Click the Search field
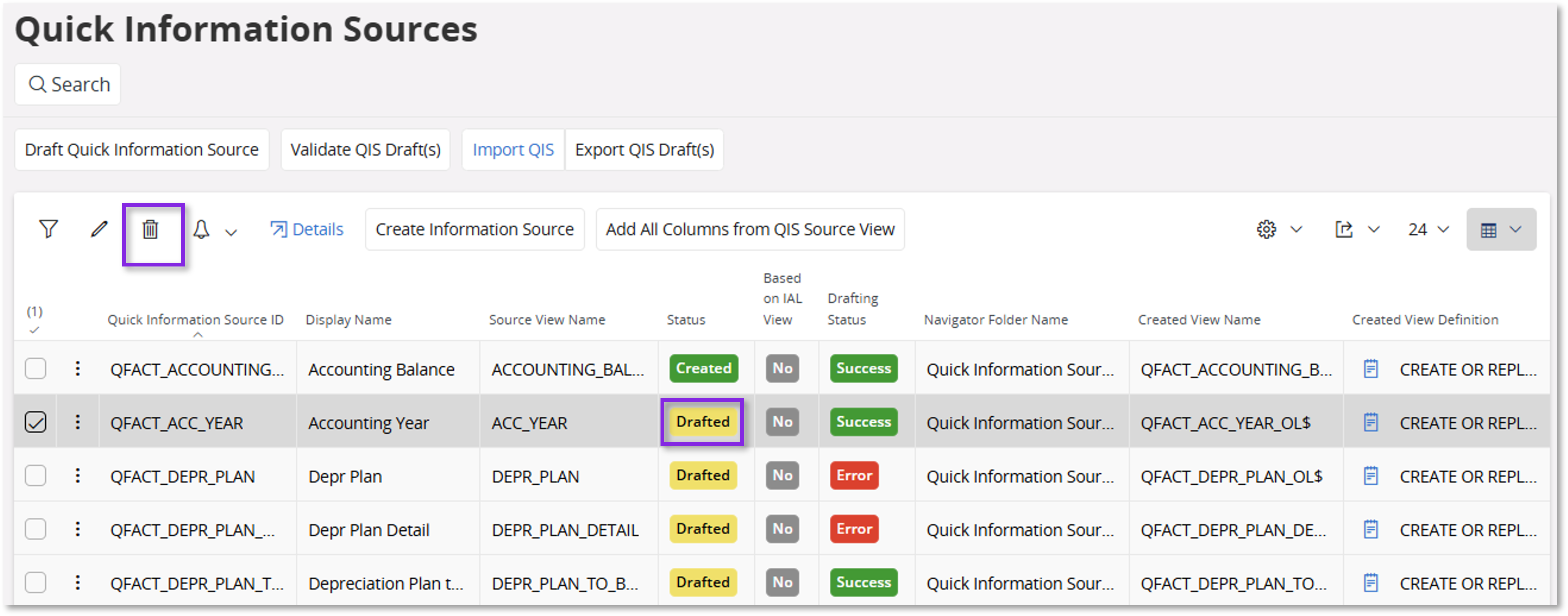1568x616 pixels. coord(68,84)
